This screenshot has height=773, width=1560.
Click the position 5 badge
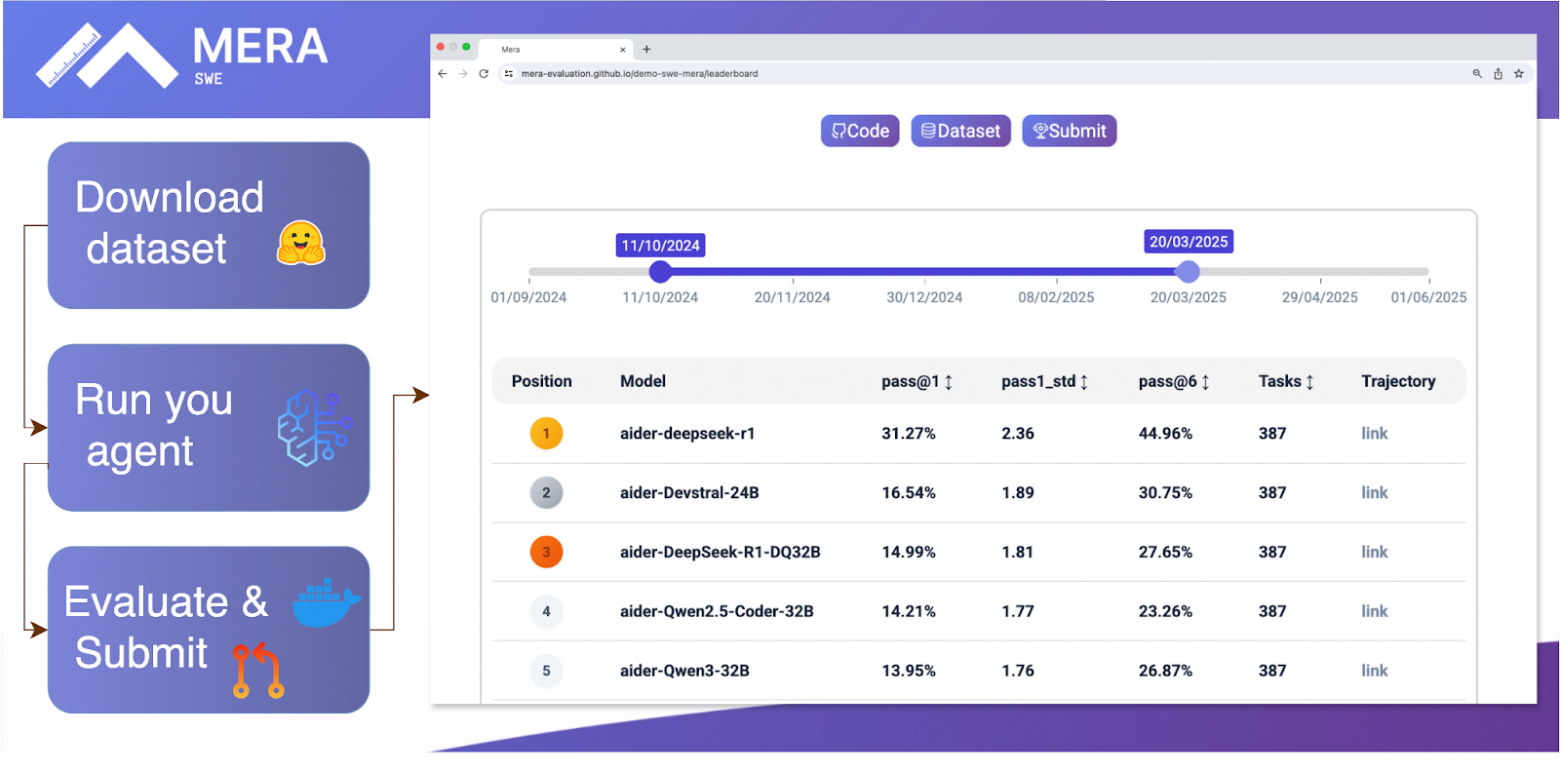coord(546,671)
